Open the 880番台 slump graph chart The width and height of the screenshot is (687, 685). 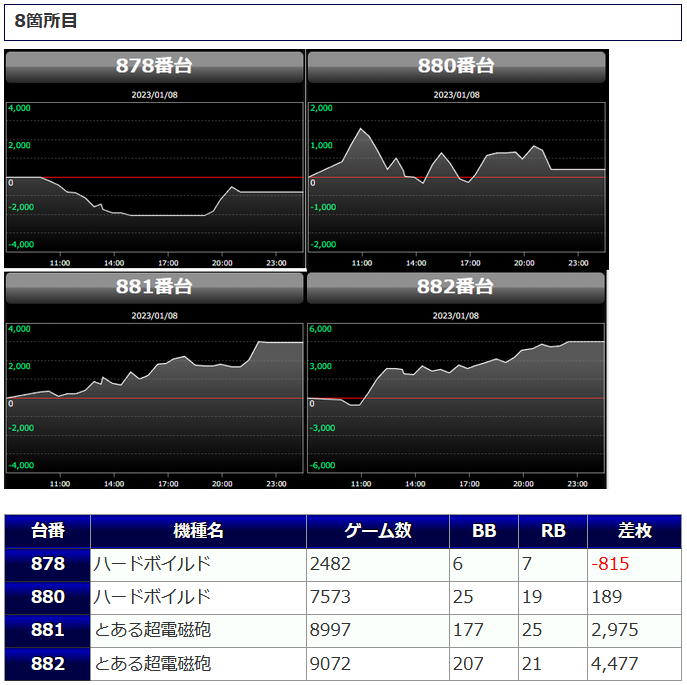[457, 177]
